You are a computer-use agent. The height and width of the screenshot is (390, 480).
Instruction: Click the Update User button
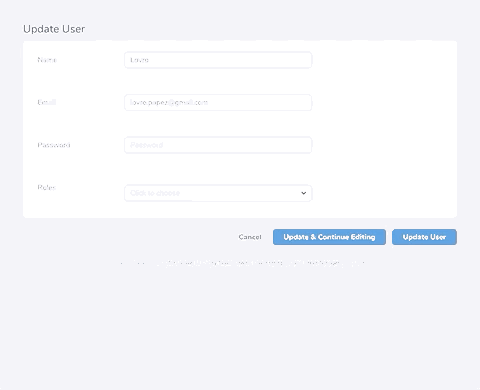click(424, 237)
